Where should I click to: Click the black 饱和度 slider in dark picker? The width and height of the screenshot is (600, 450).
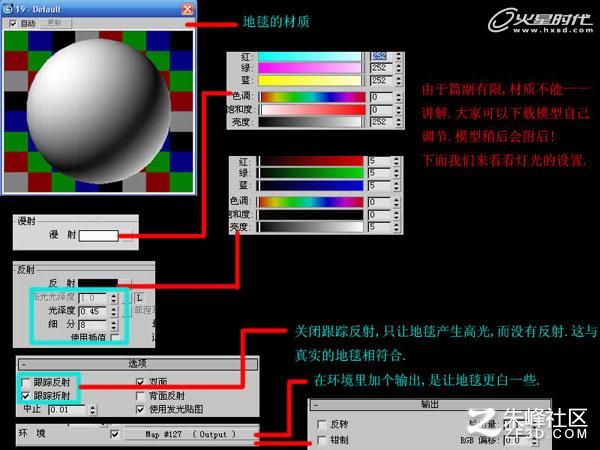pyautogui.click(x=311, y=215)
